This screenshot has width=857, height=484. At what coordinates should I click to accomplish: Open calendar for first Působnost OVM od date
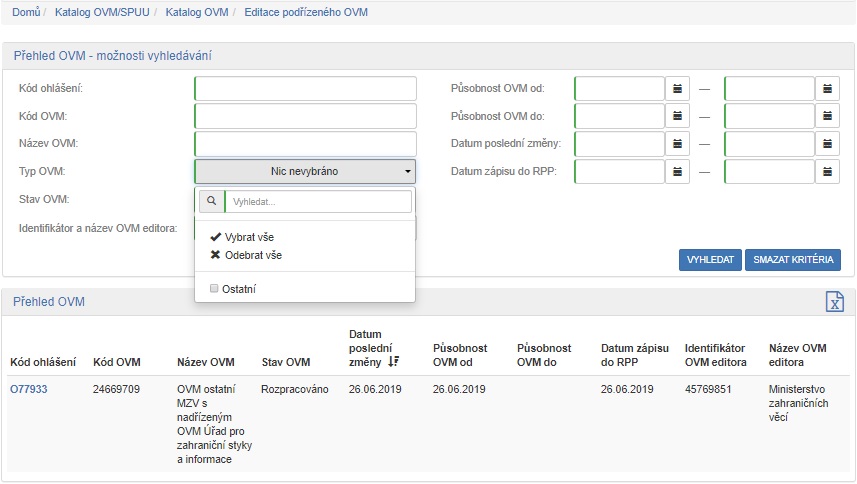click(x=678, y=89)
